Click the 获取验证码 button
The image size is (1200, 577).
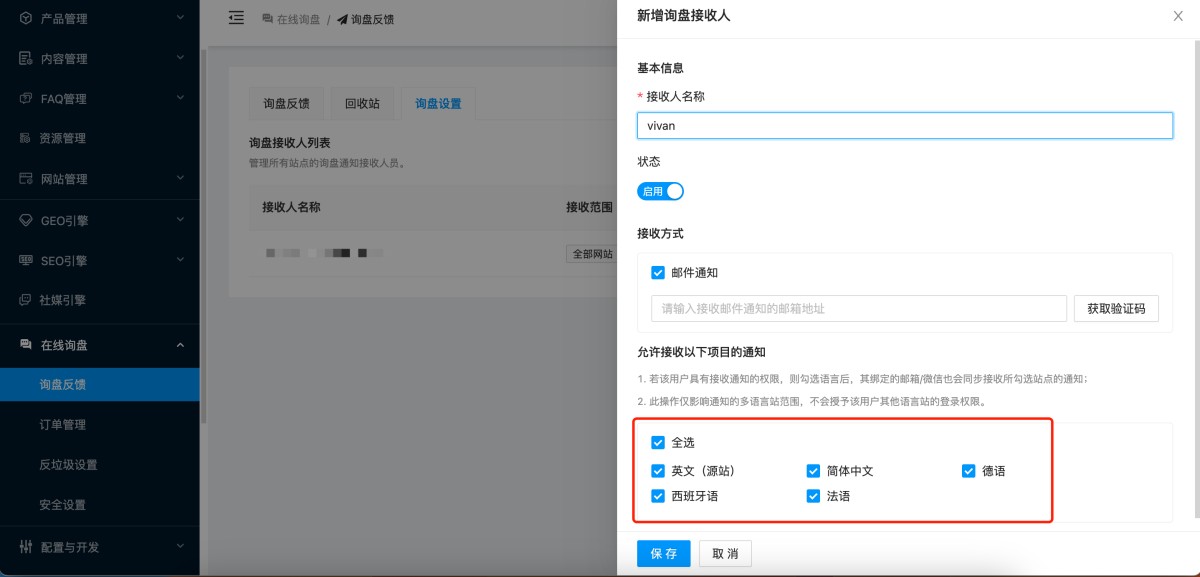pos(1116,308)
